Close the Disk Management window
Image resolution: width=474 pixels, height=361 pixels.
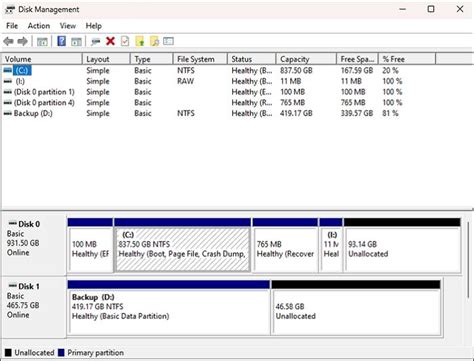point(460,9)
